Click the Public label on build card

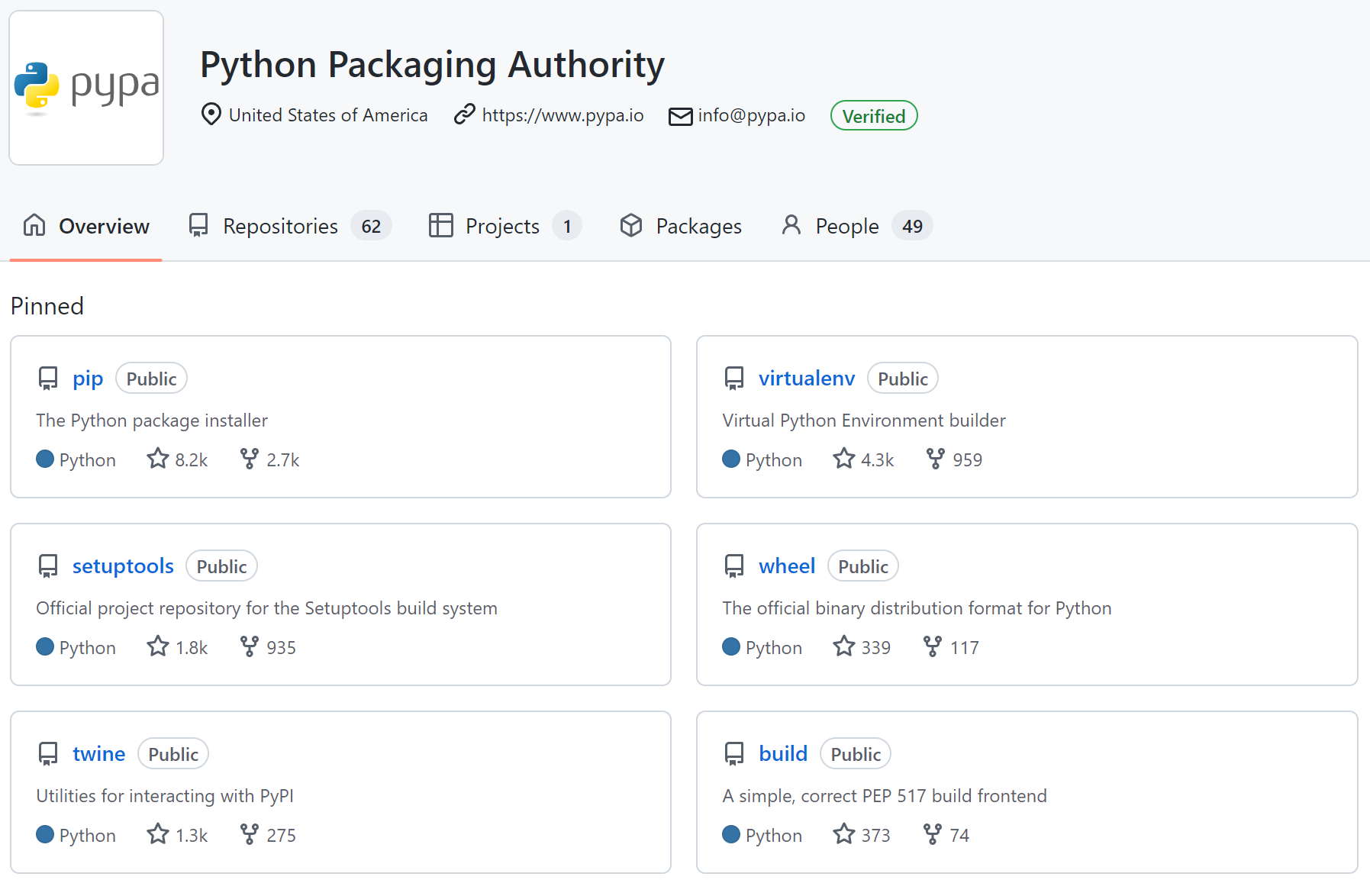(x=856, y=754)
